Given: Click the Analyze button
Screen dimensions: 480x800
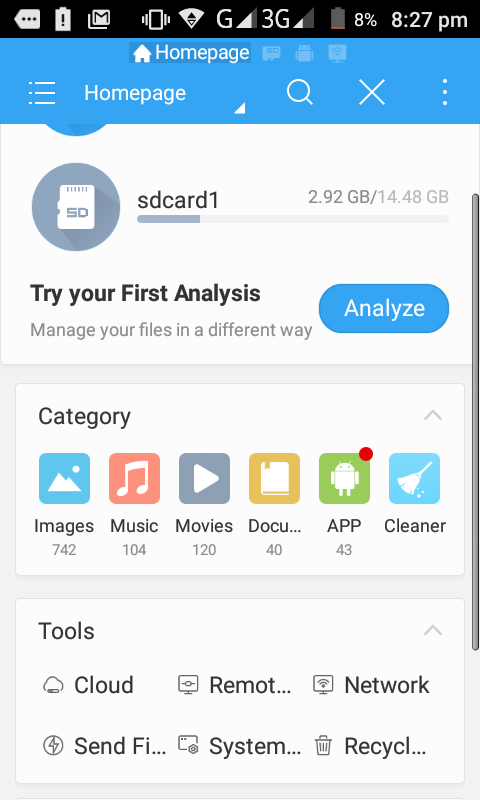Looking at the screenshot, I should click(x=384, y=308).
